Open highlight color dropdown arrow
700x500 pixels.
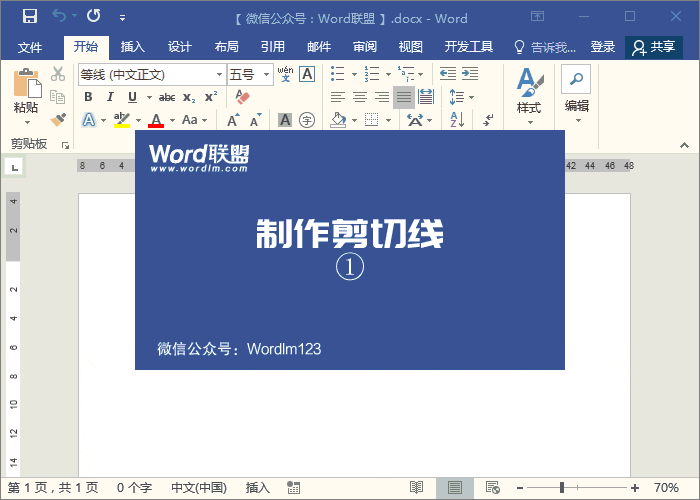click(x=138, y=121)
